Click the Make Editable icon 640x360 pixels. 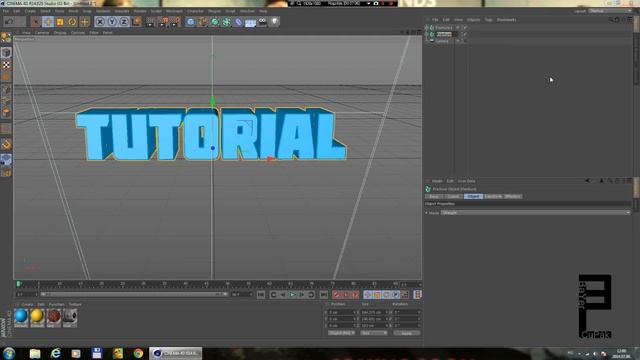[6, 38]
